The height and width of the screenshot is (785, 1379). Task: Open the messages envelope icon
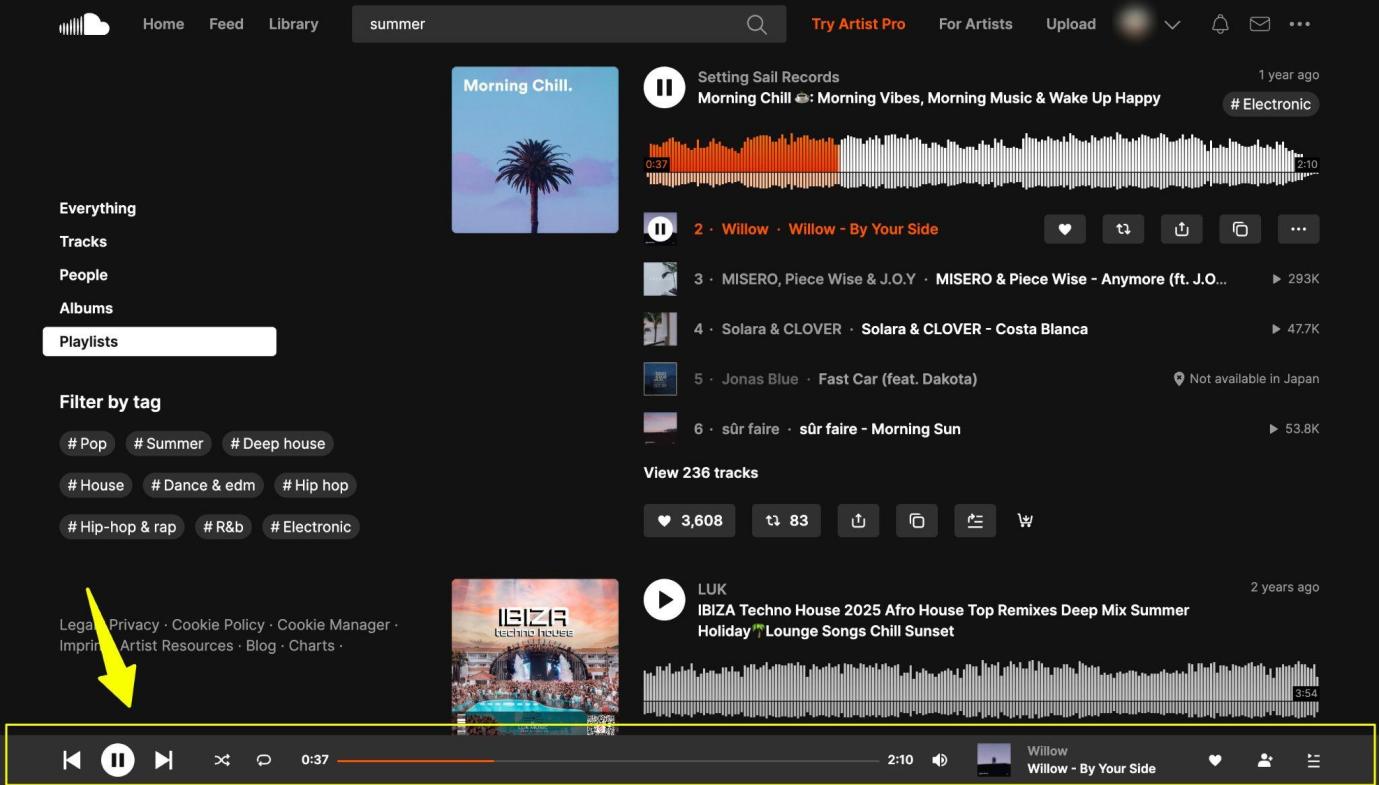click(1260, 24)
